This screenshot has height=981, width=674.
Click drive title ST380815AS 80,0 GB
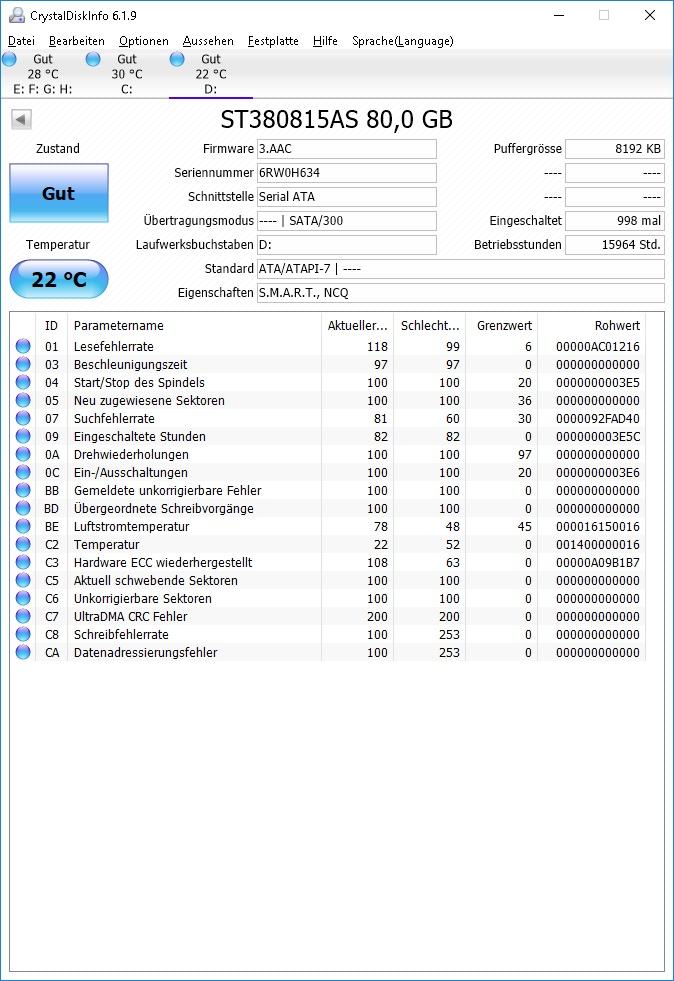pos(337,119)
